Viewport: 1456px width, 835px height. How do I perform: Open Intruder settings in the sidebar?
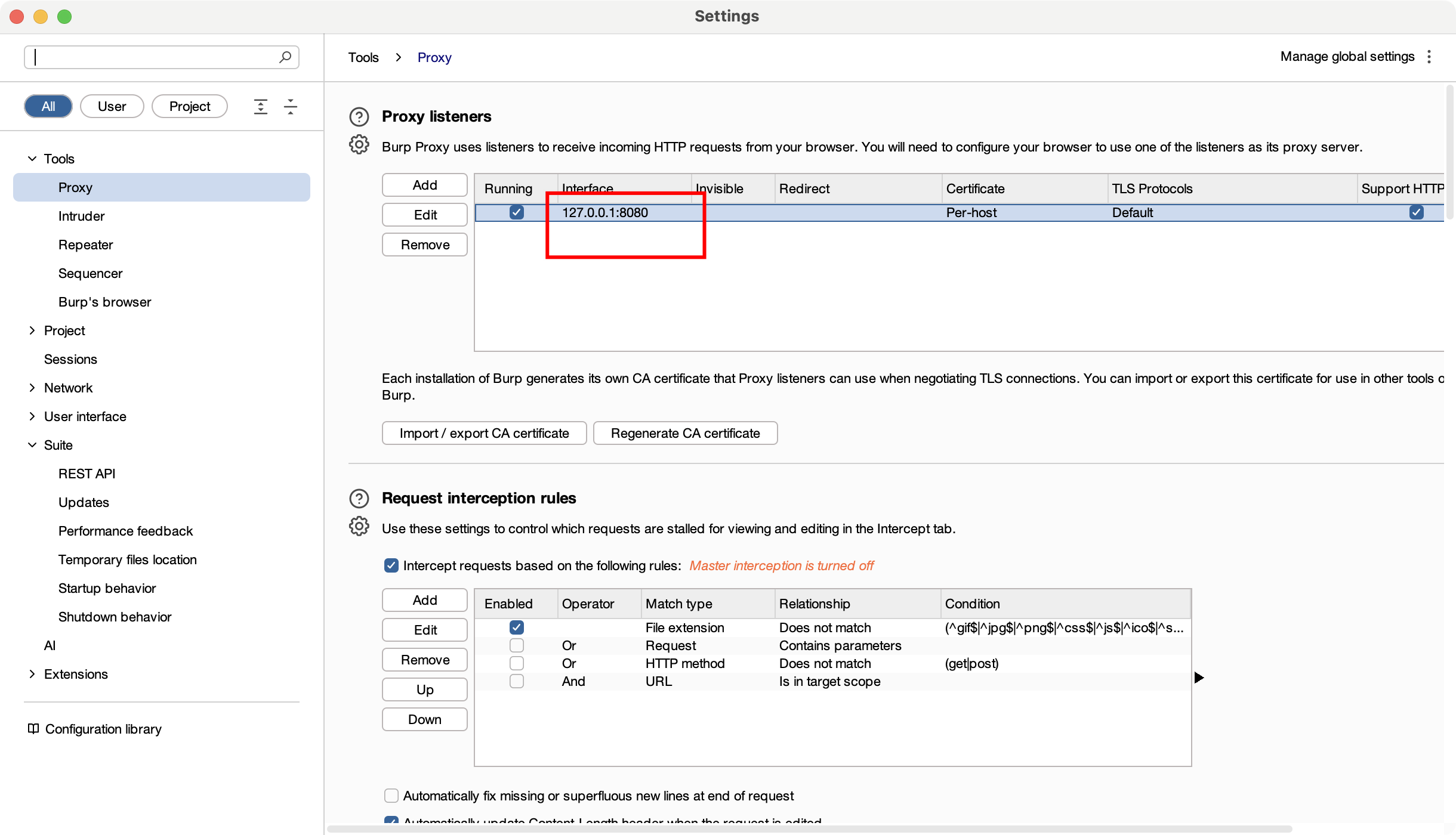(81, 216)
